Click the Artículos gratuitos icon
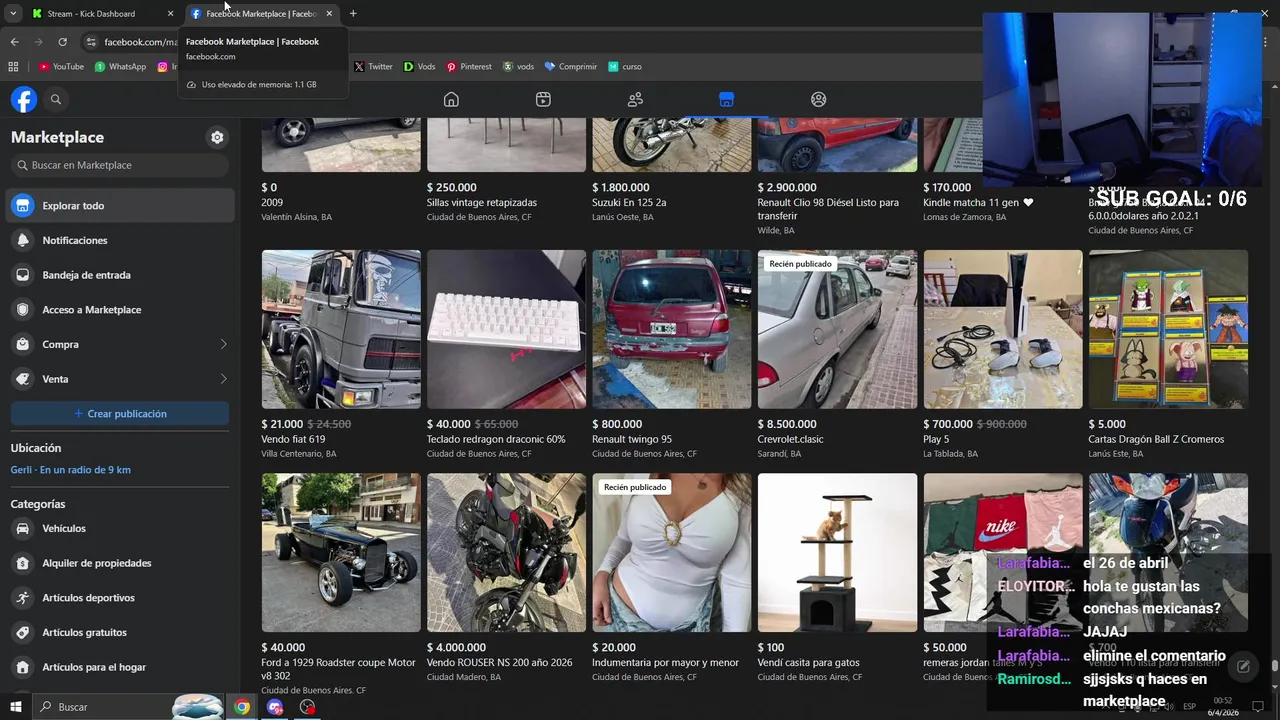Viewport: 1280px width, 720px height. [x=23, y=632]
